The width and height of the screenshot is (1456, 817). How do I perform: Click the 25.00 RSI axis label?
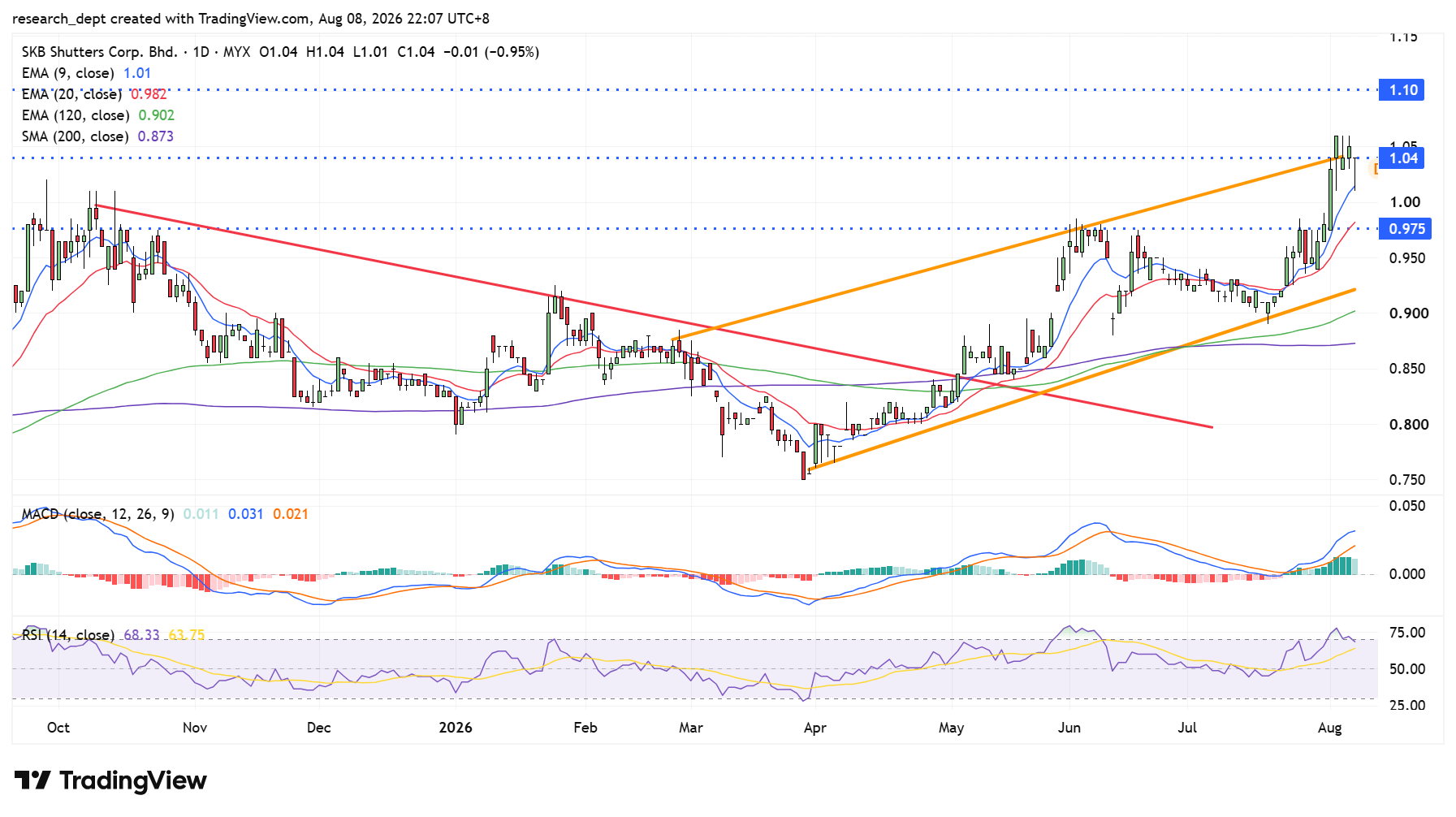(1407, 705)
